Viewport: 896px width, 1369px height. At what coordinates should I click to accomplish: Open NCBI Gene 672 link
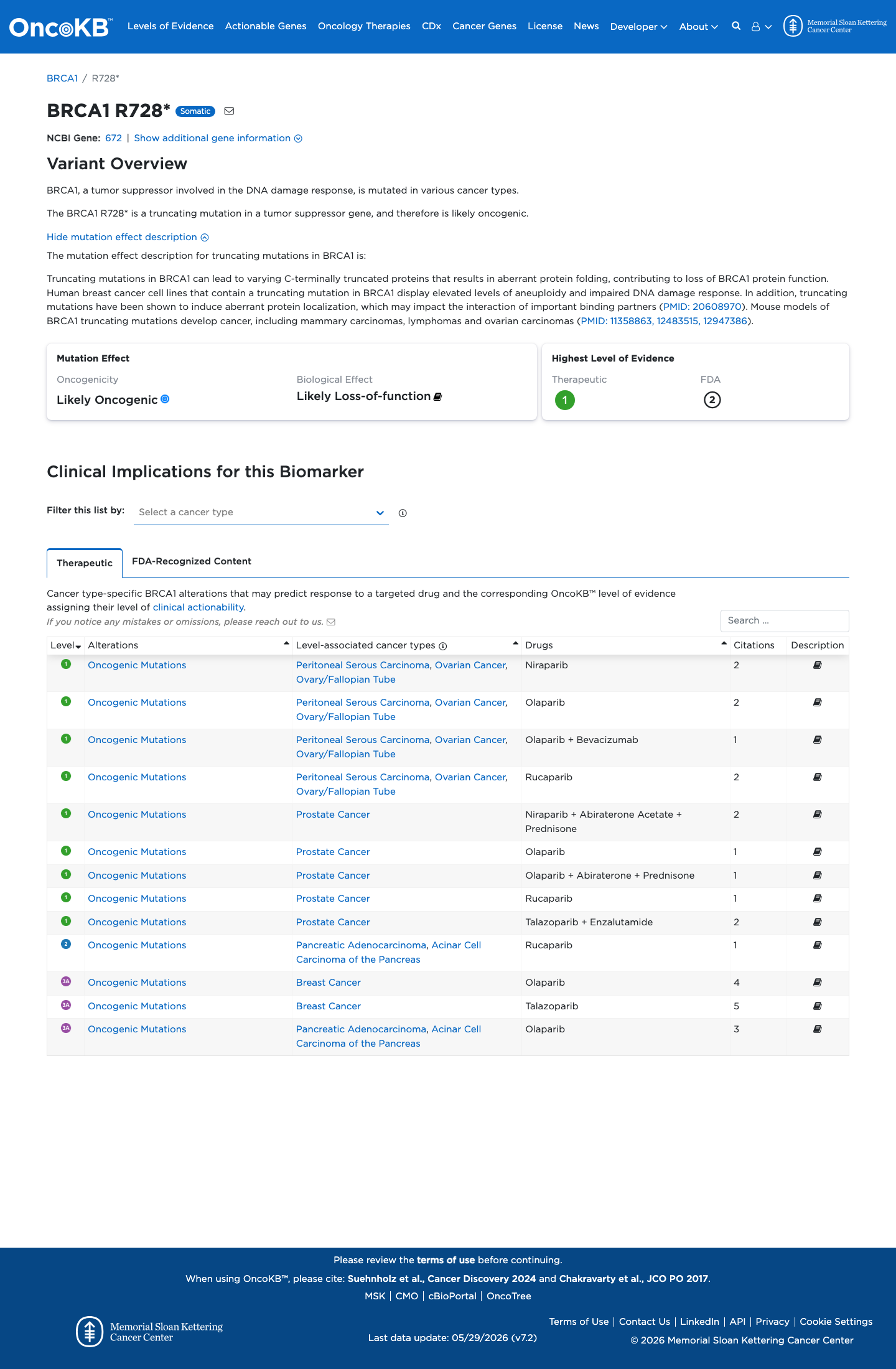[113, 138]
